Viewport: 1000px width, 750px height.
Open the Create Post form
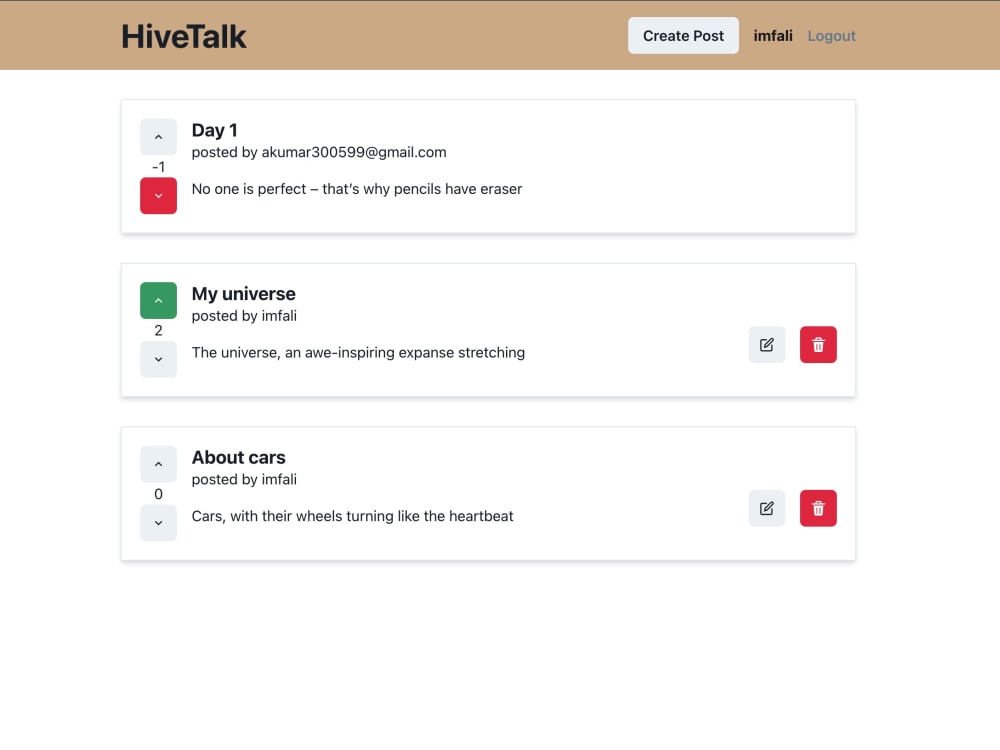[683, 36]
